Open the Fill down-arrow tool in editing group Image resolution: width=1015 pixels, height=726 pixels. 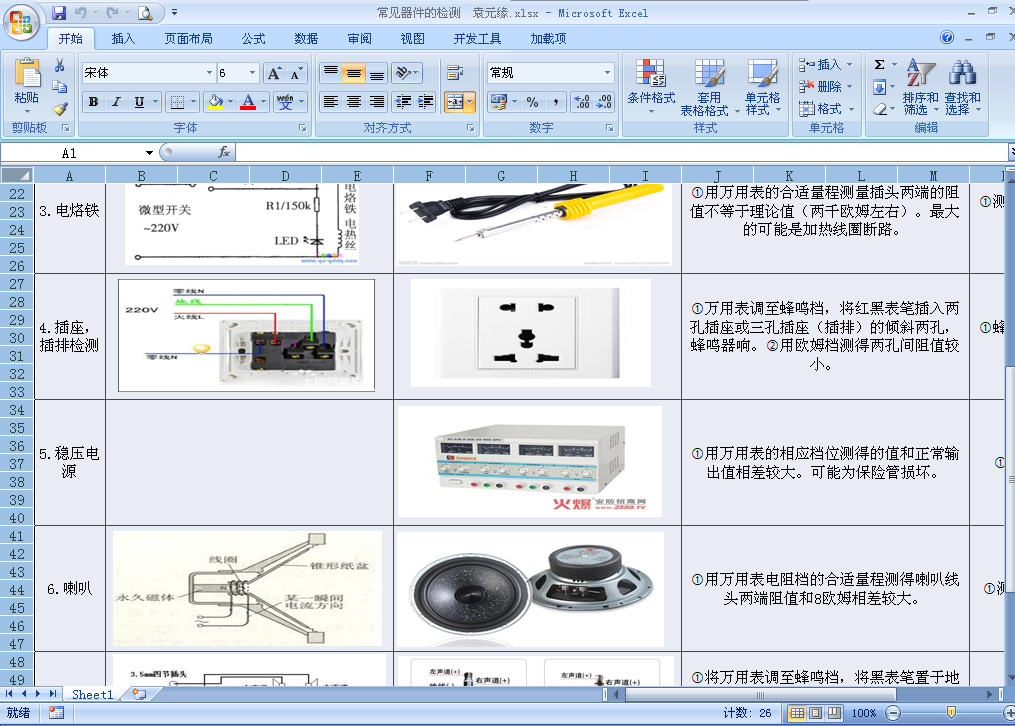coord(879,87)
